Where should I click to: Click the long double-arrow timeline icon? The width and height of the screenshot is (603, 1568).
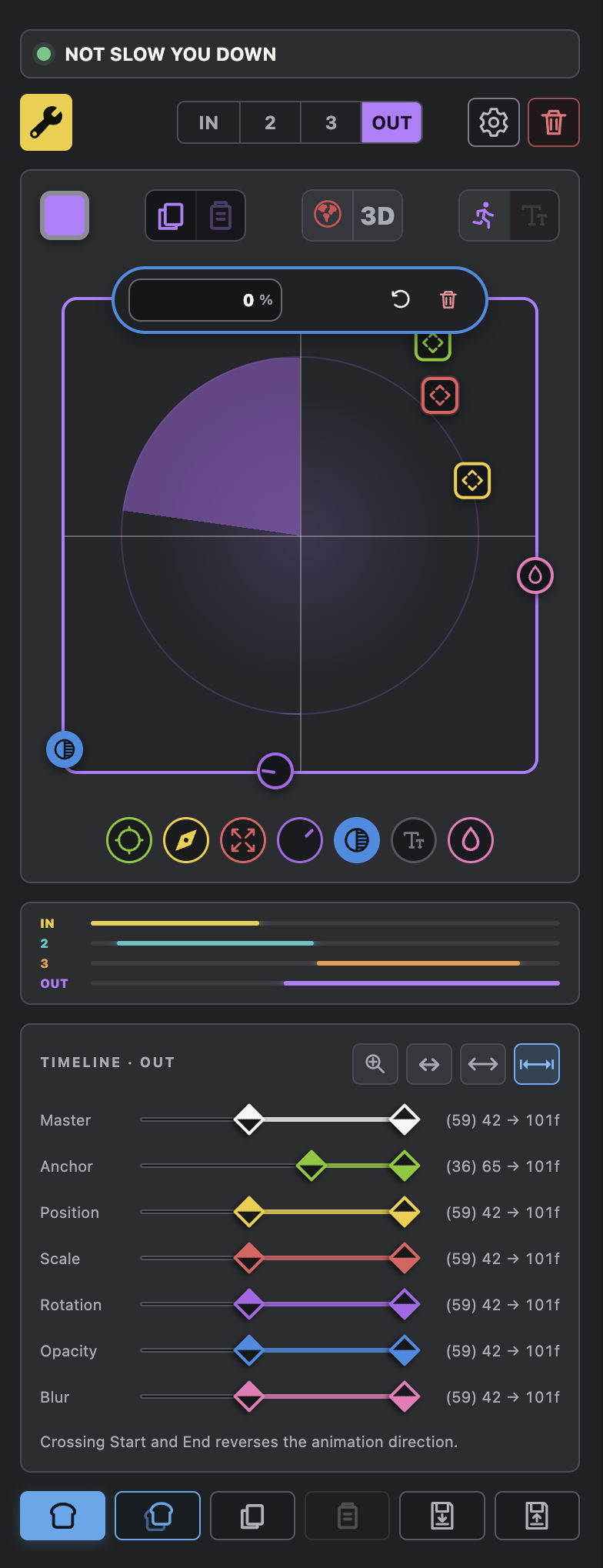483,1064
